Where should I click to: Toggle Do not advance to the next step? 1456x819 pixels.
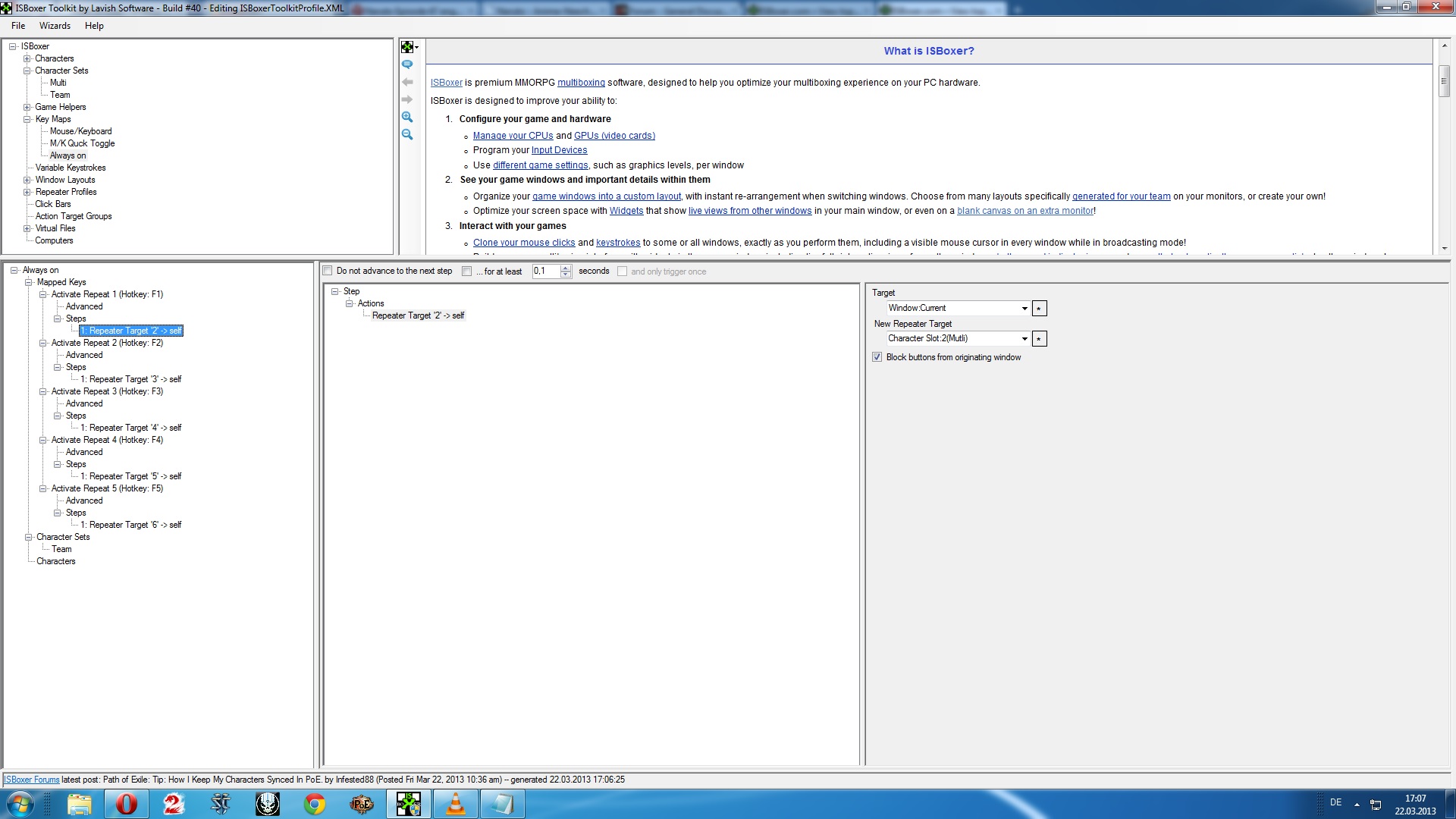[328, 271]
